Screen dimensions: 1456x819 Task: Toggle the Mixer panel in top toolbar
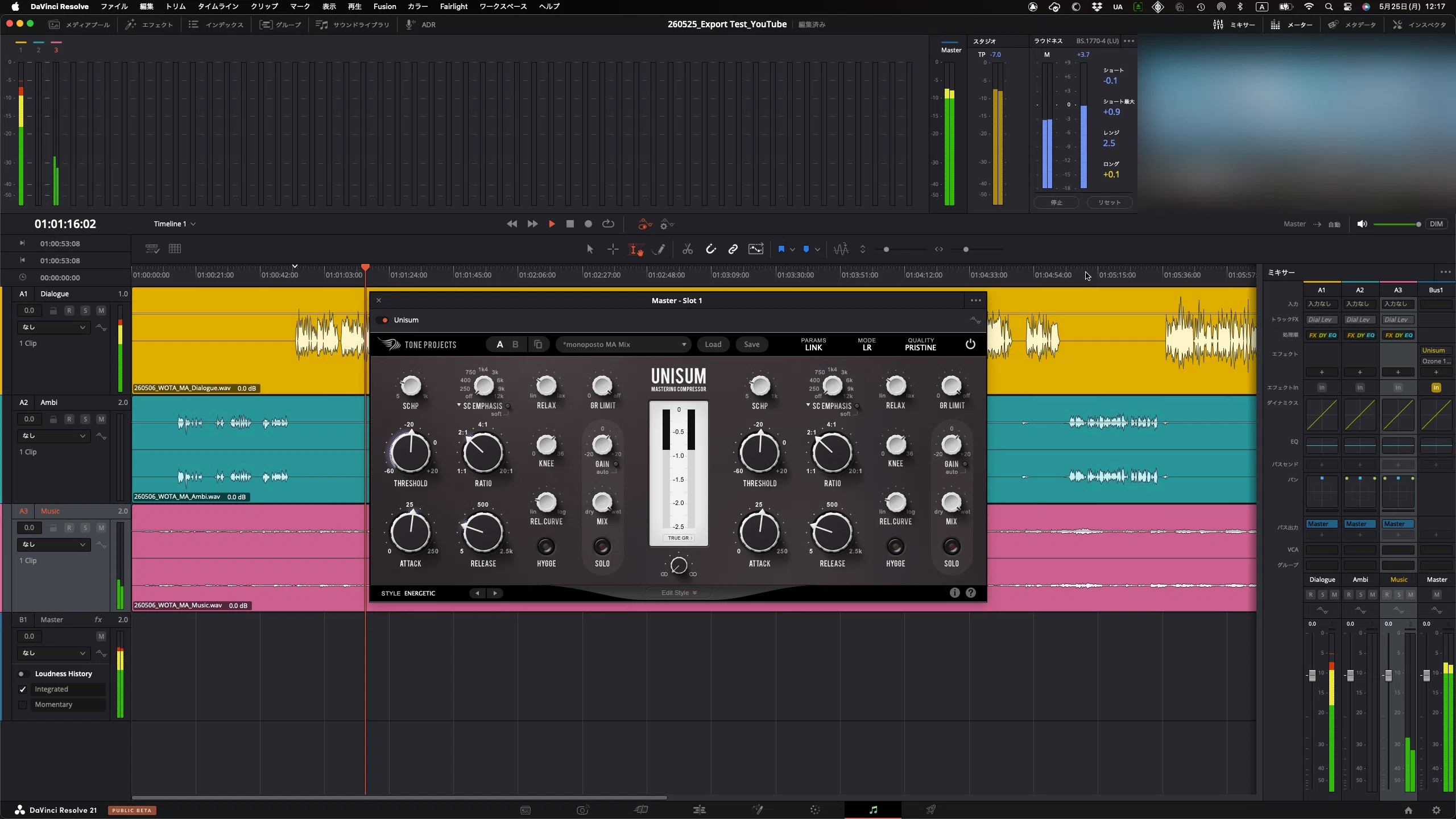click(1234, 24)
